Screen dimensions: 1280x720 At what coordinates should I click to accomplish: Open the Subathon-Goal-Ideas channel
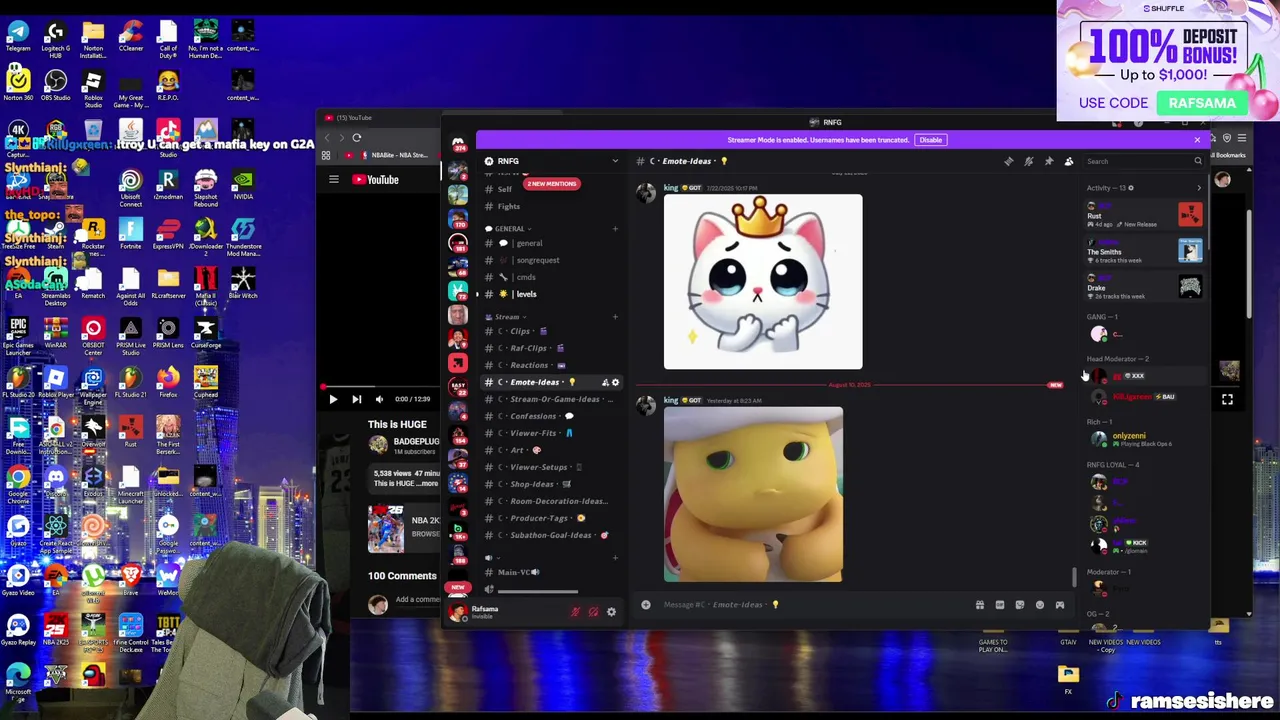pyautogui.click(x=551, y=535)
